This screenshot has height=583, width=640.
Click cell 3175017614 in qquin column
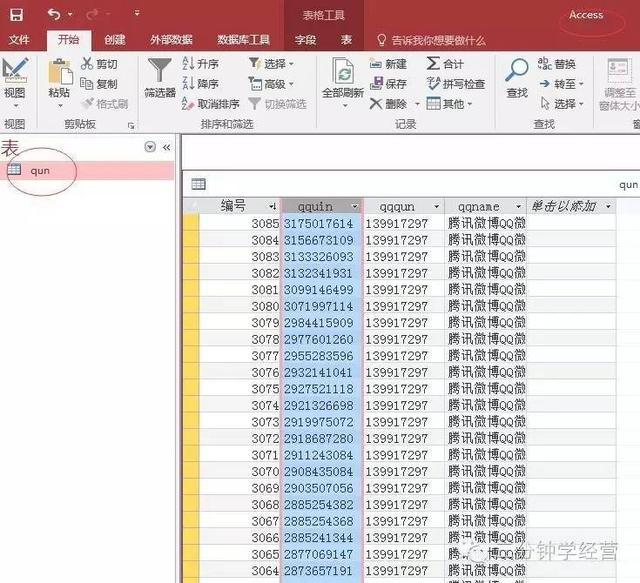coord(322,223)
